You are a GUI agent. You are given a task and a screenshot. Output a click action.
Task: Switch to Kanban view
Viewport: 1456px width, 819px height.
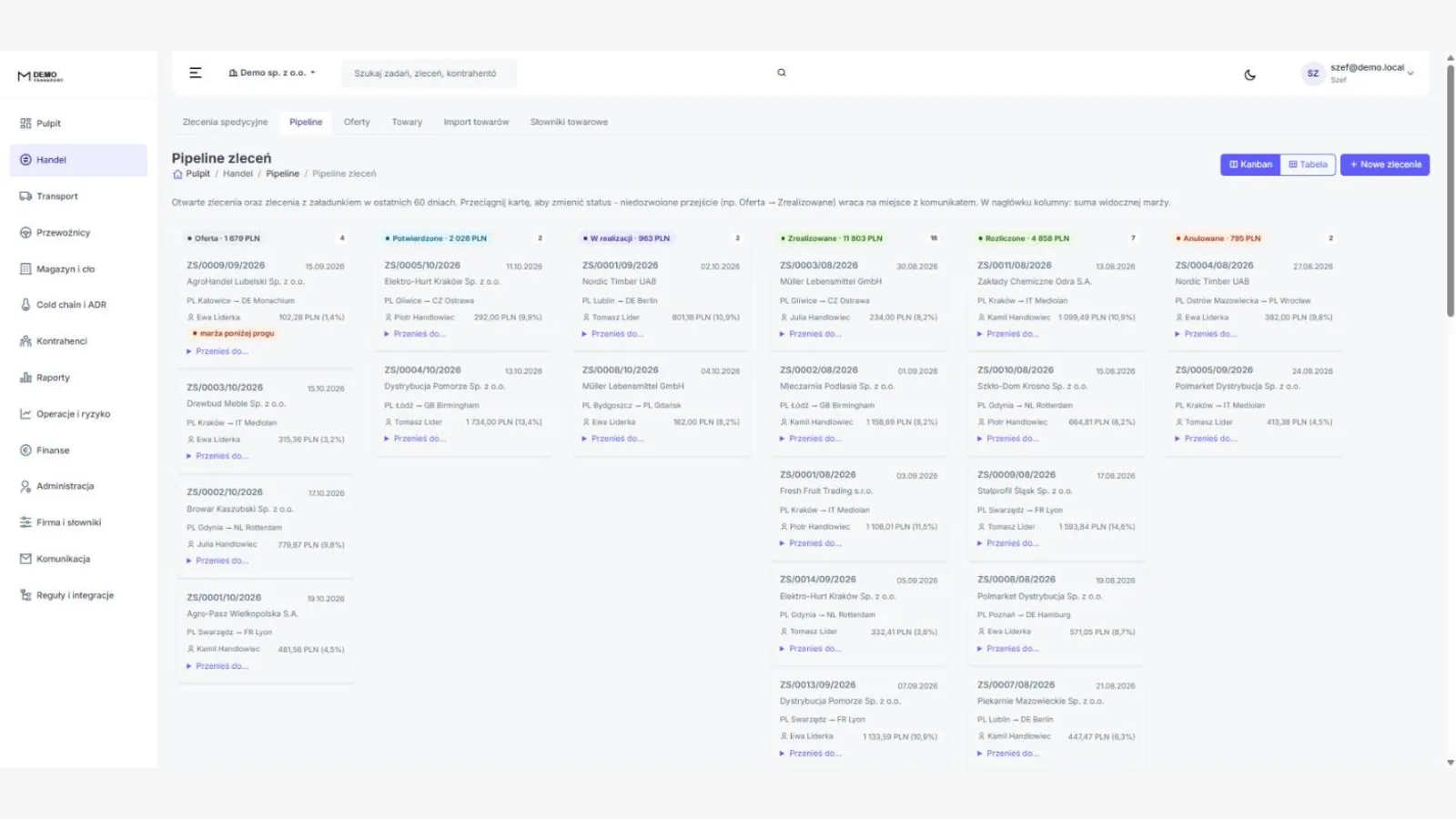coord(1250,165)
